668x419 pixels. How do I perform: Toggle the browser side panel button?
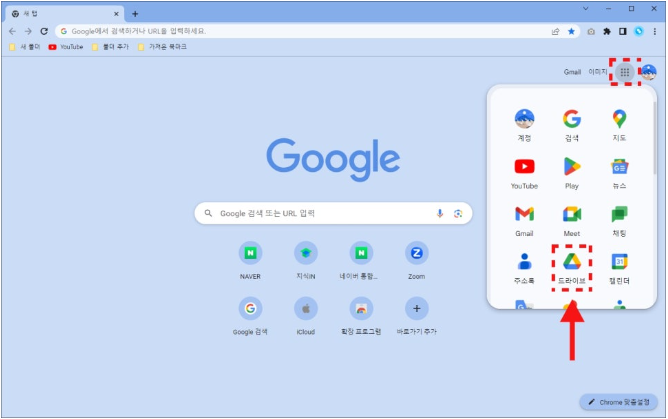click(622, 31)
